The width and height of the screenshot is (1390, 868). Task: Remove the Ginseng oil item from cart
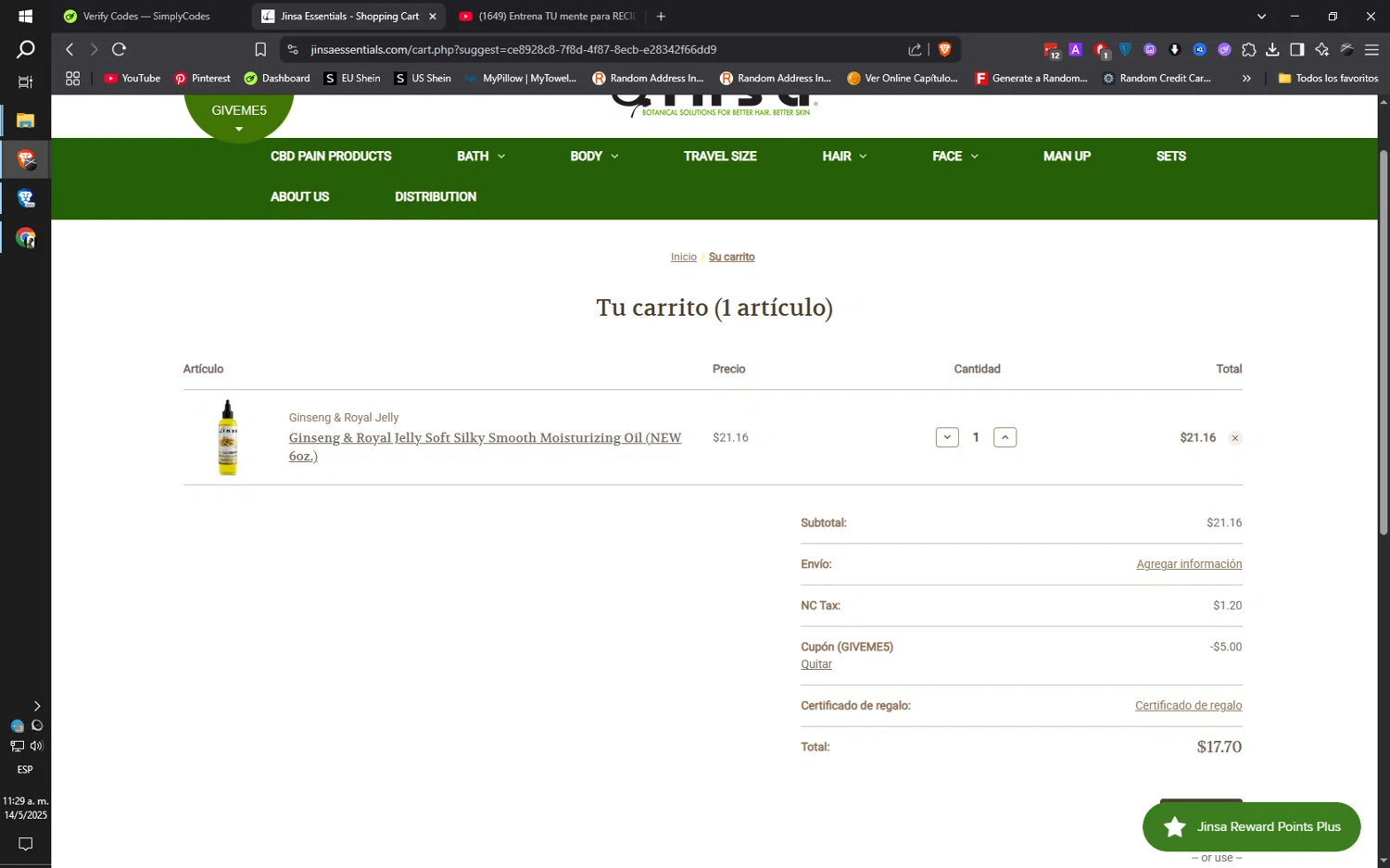[x=1235, y=438]
